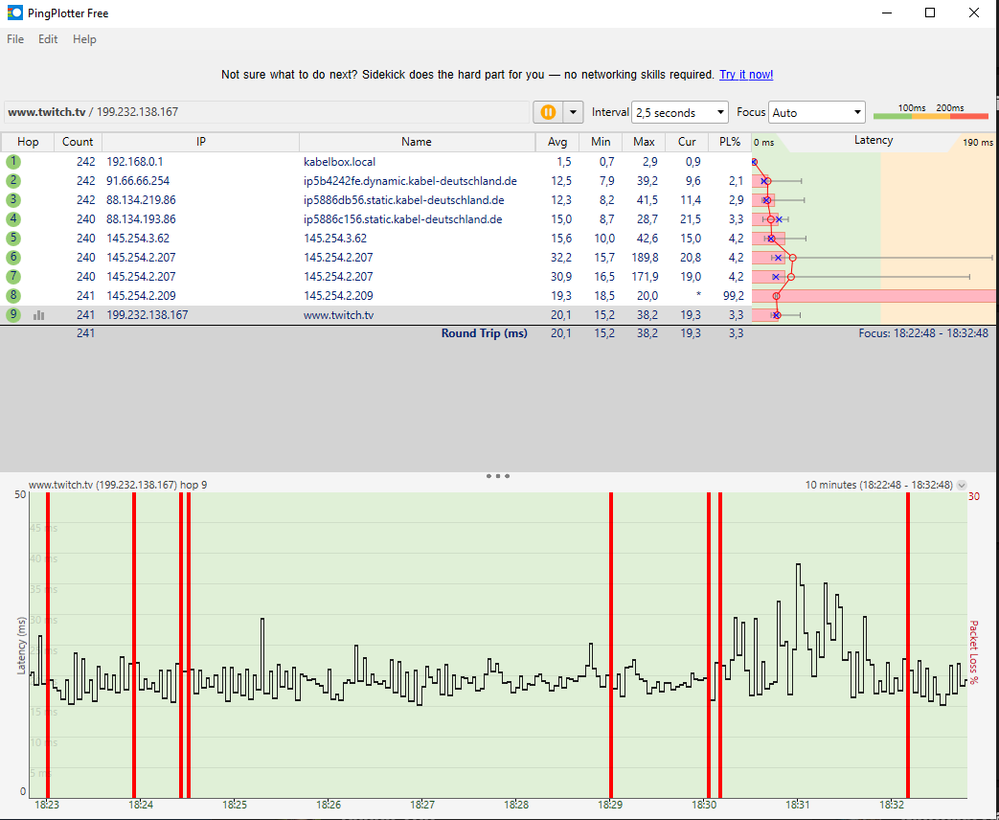Open the dropdown arrow beside the pause button
Screen dimensions: 999x820
[573, 112]
